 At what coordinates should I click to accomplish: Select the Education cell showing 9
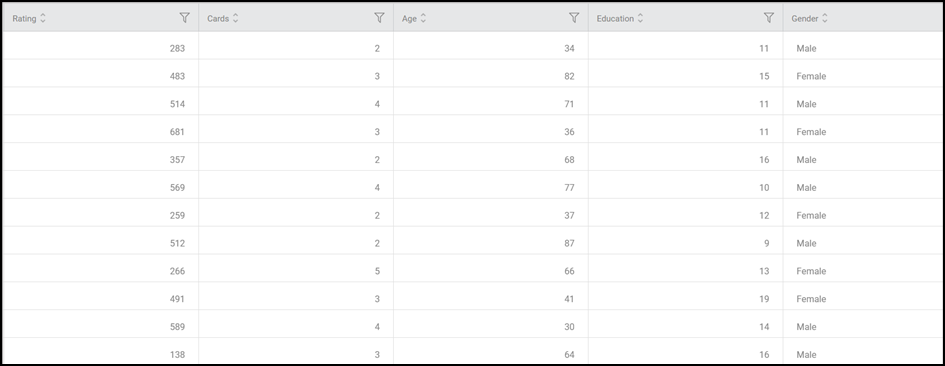(685, 244)
